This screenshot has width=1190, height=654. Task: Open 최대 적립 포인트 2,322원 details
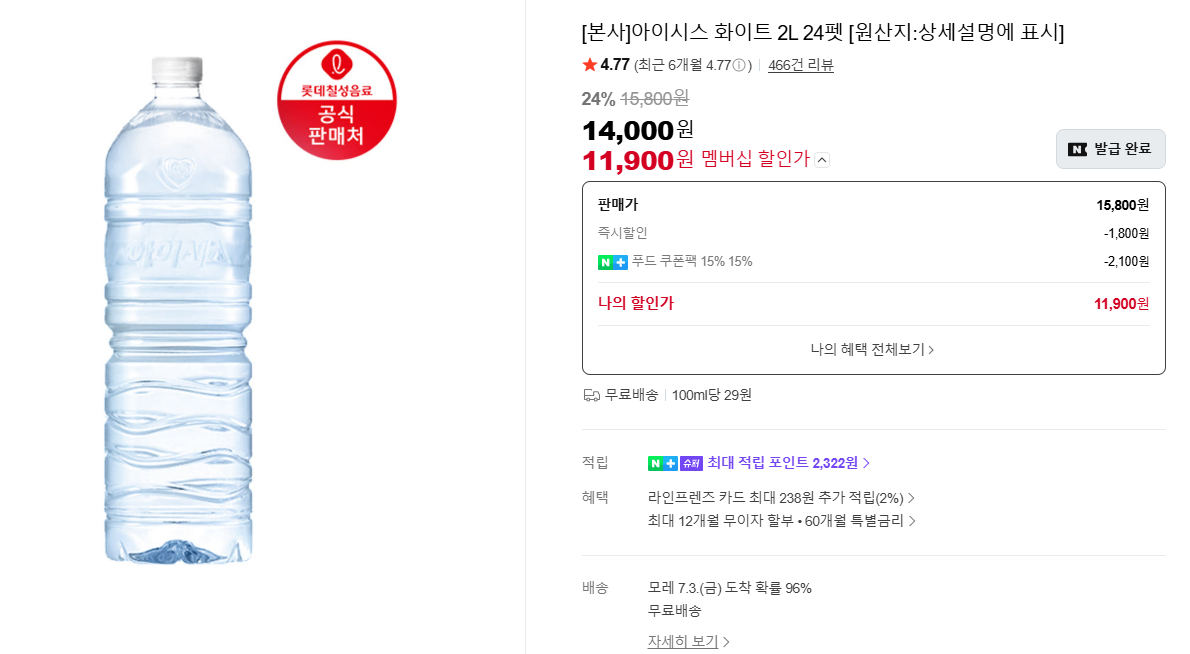(x=789, y=463)
